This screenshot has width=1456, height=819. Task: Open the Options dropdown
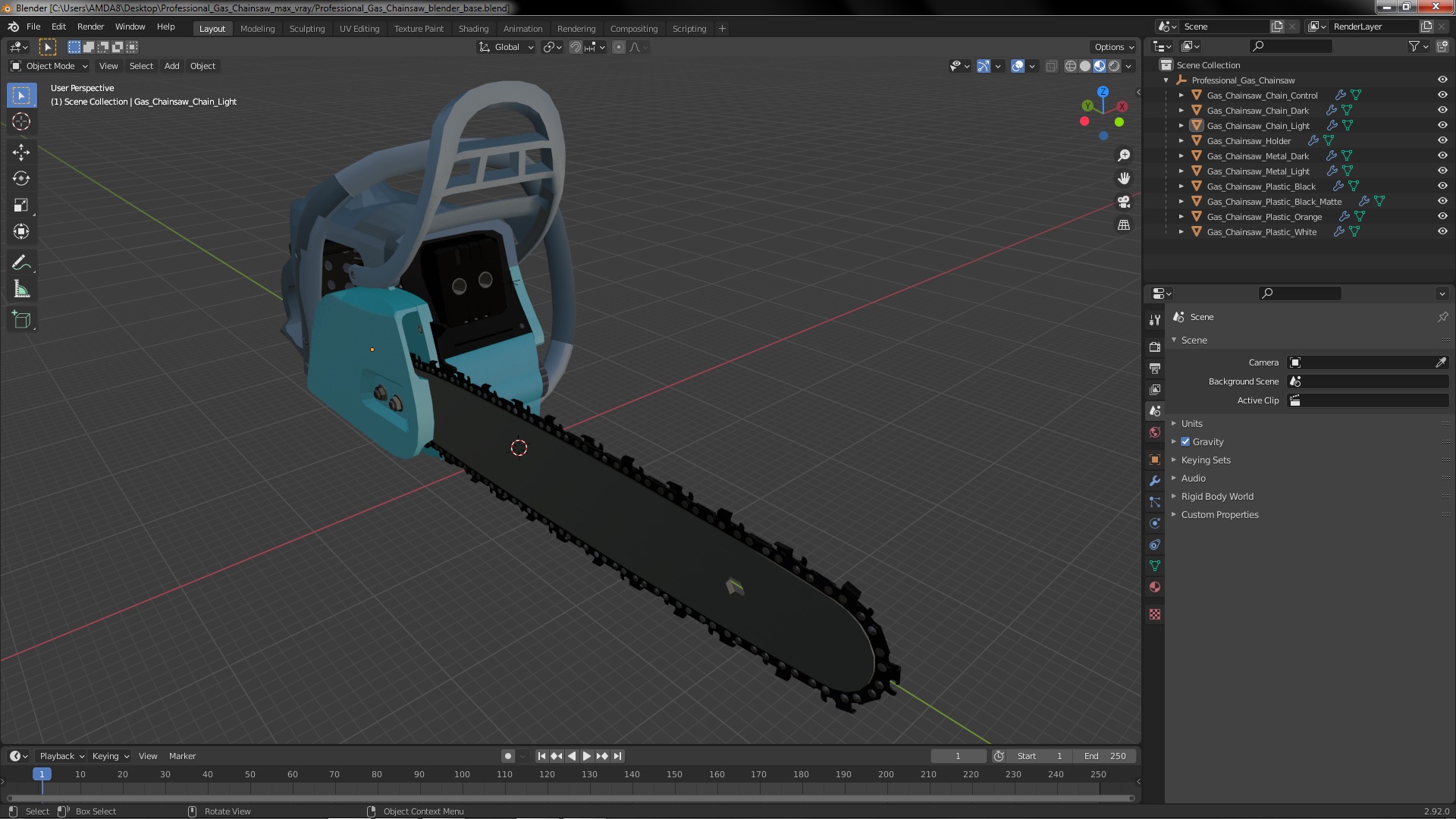[1113, 47]
